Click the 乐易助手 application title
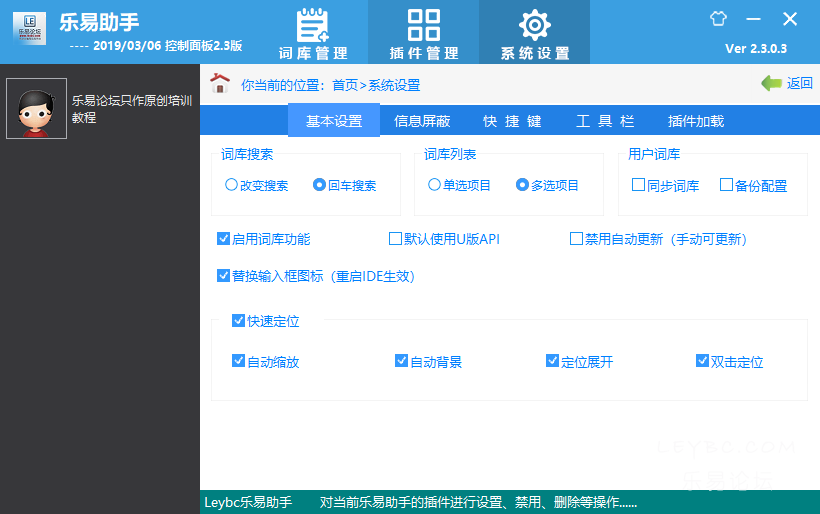Screen dimensions: 820x514 (x=99, y=22)
